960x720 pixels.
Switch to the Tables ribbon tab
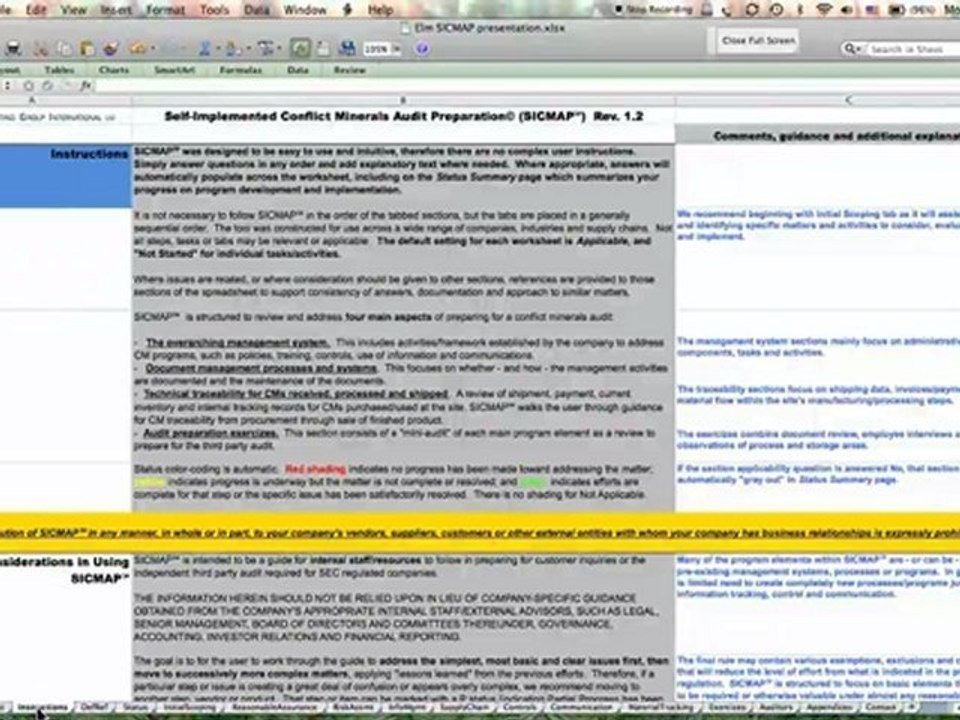[59, 70]
